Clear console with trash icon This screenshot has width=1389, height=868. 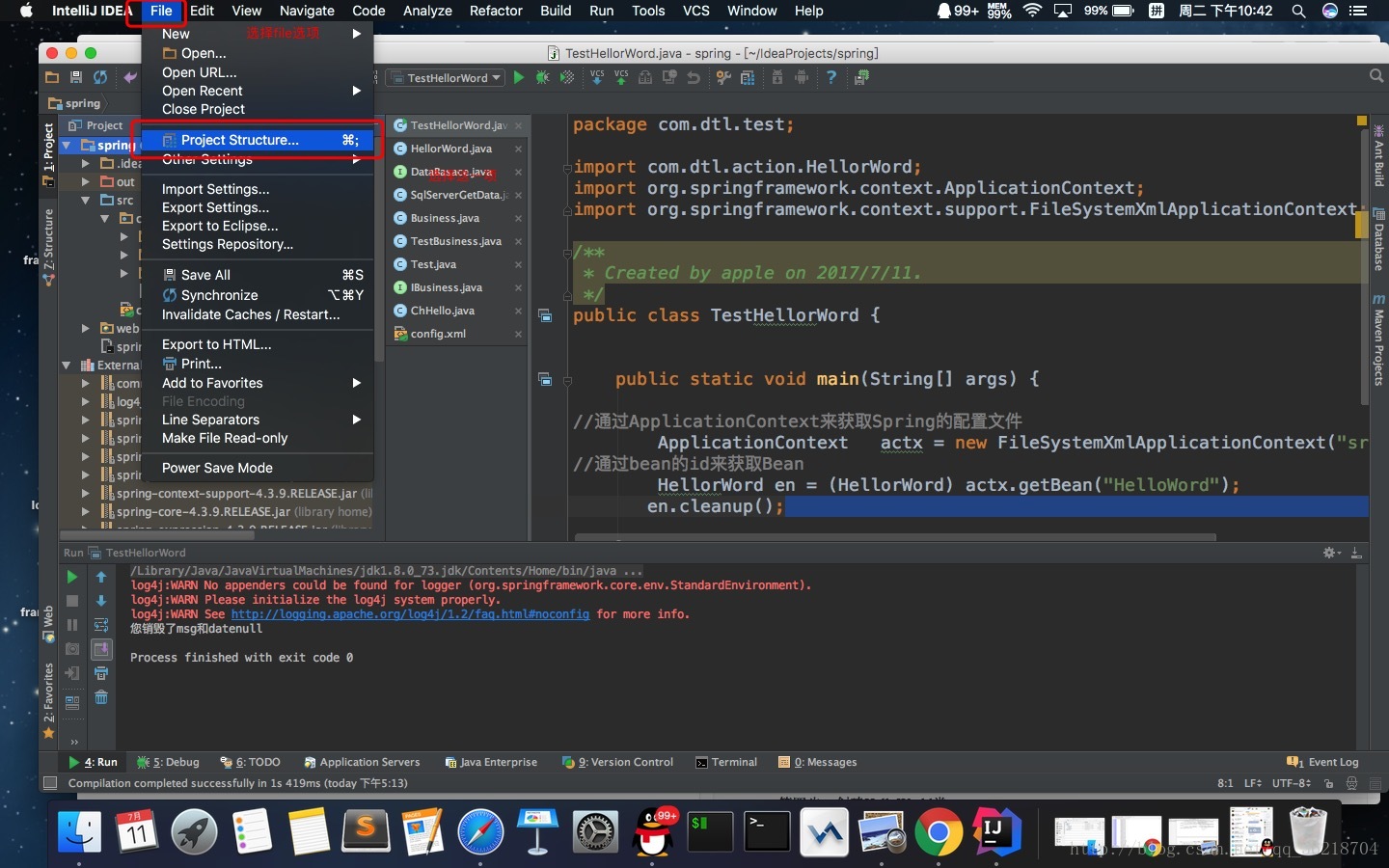pos(101,697)
